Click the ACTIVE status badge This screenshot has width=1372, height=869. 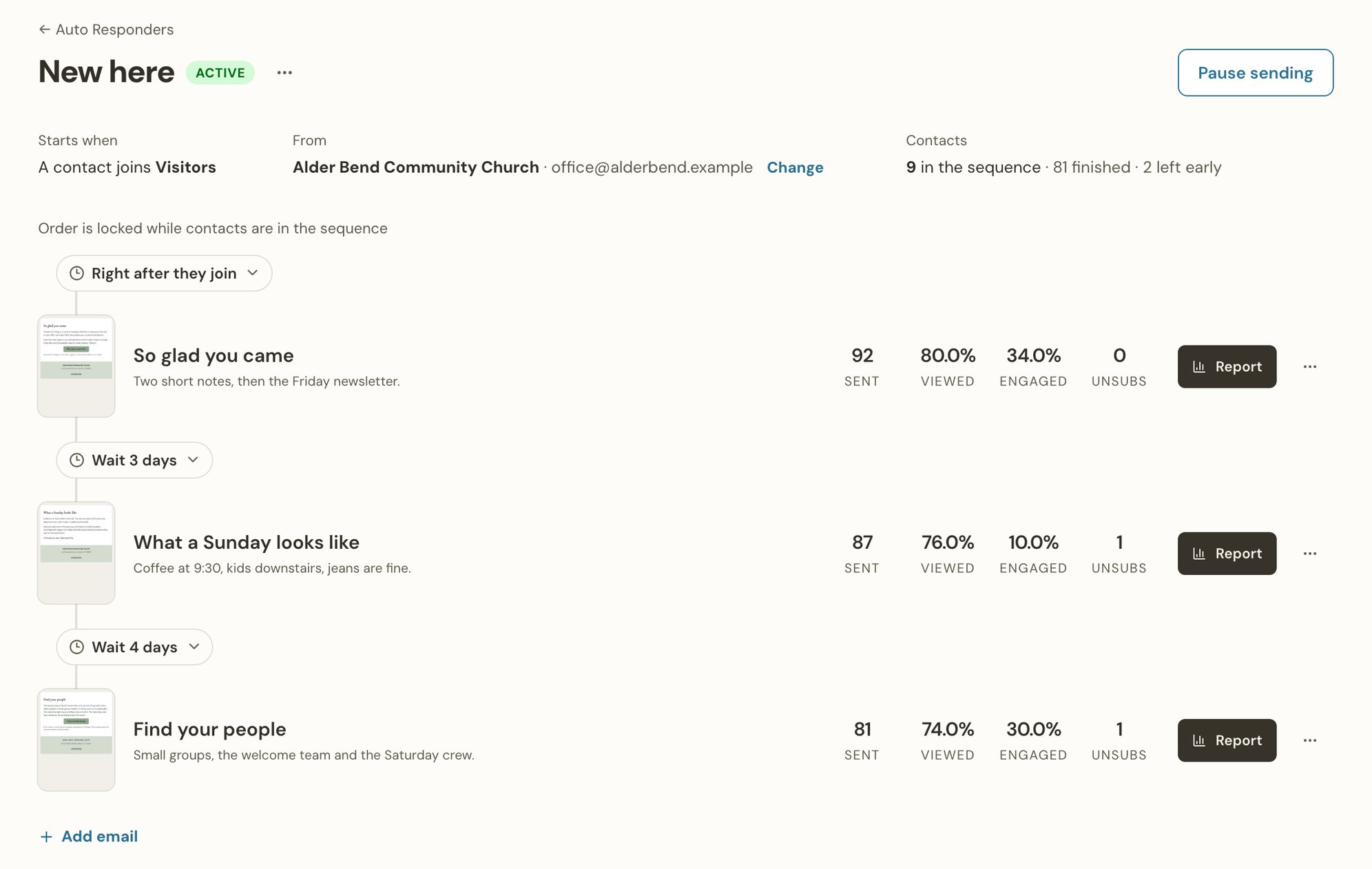pyautogui.click(x=220, y=73)
